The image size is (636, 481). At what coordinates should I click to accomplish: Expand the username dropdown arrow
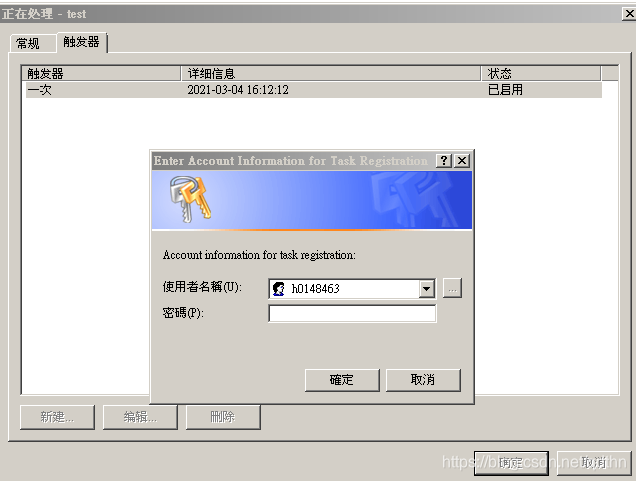426,289
